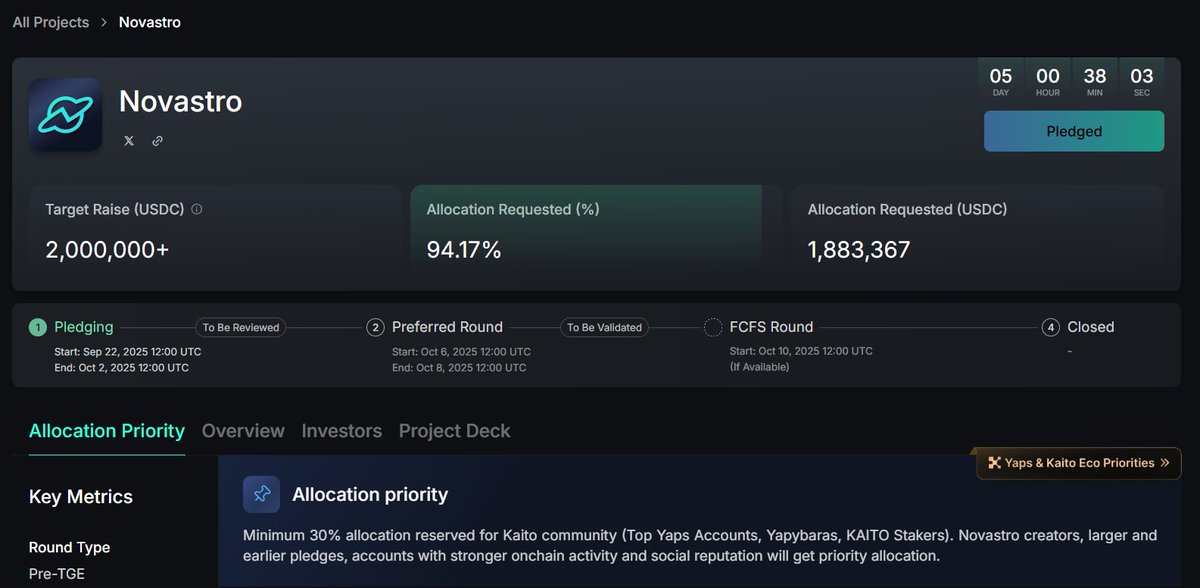Image resolution: width=1200 pixels, height=588 pixels.
Task: Click 'End: Oct 8, 2025 12:00 UTC' text
Action: click(x=459, y=367)
